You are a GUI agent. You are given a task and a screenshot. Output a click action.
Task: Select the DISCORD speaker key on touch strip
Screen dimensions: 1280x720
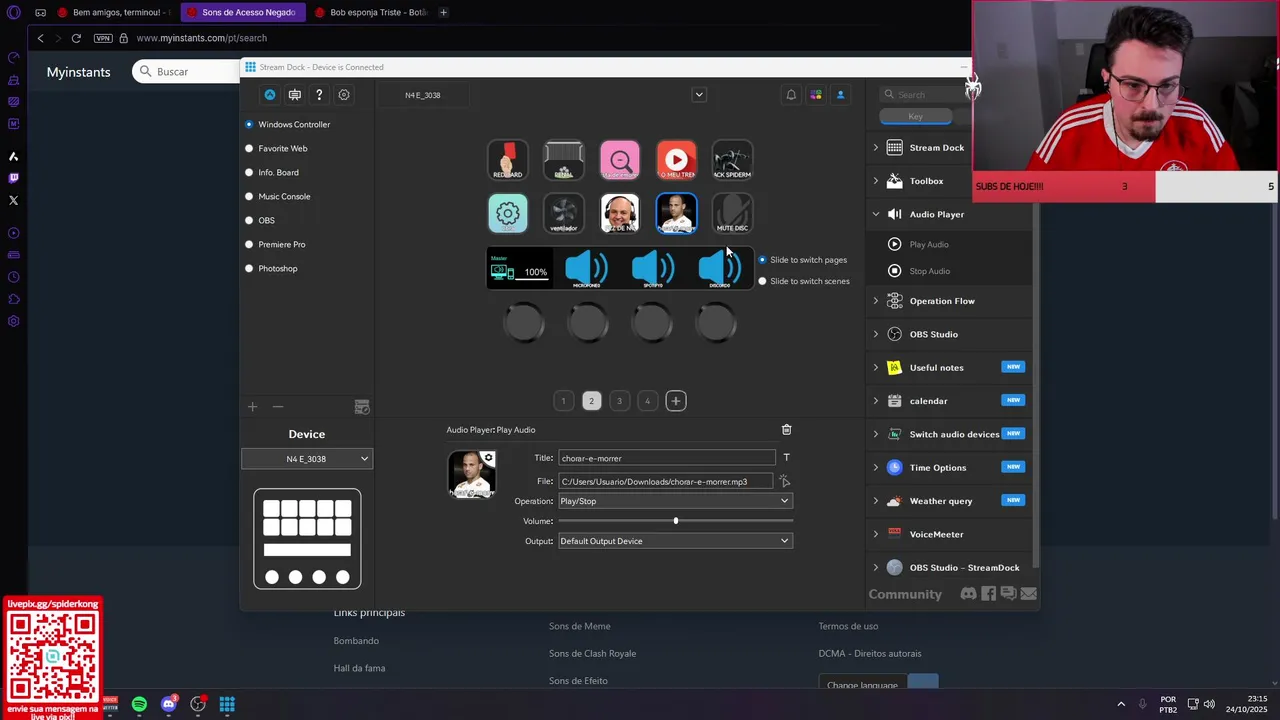pos(719,268)
